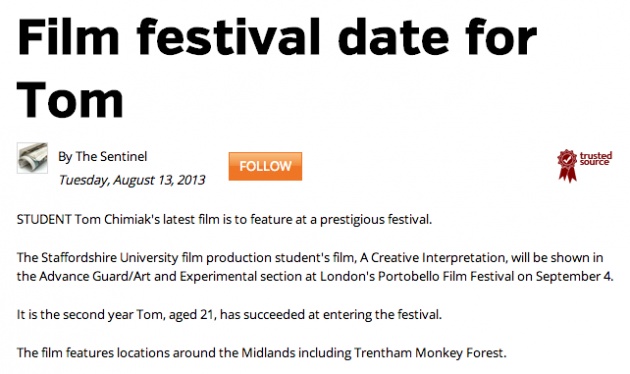Open The Sentinel author name link
This screenshot has width=630, height=374.
coord(111,156)
